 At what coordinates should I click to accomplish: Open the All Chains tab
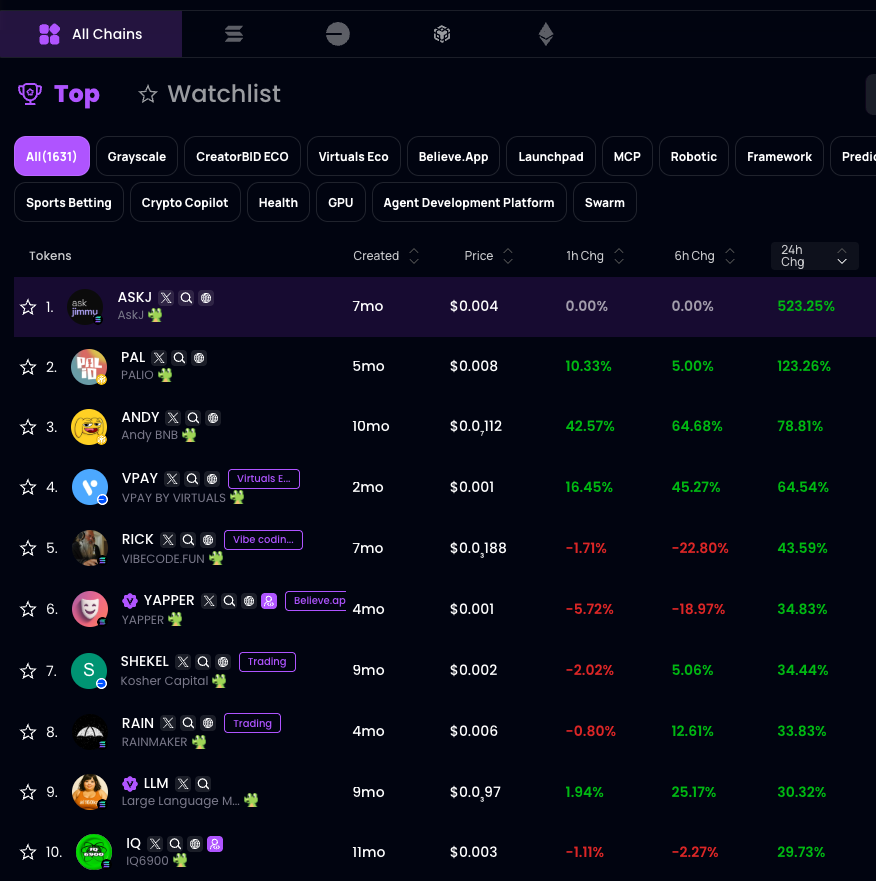pos(91,34)
